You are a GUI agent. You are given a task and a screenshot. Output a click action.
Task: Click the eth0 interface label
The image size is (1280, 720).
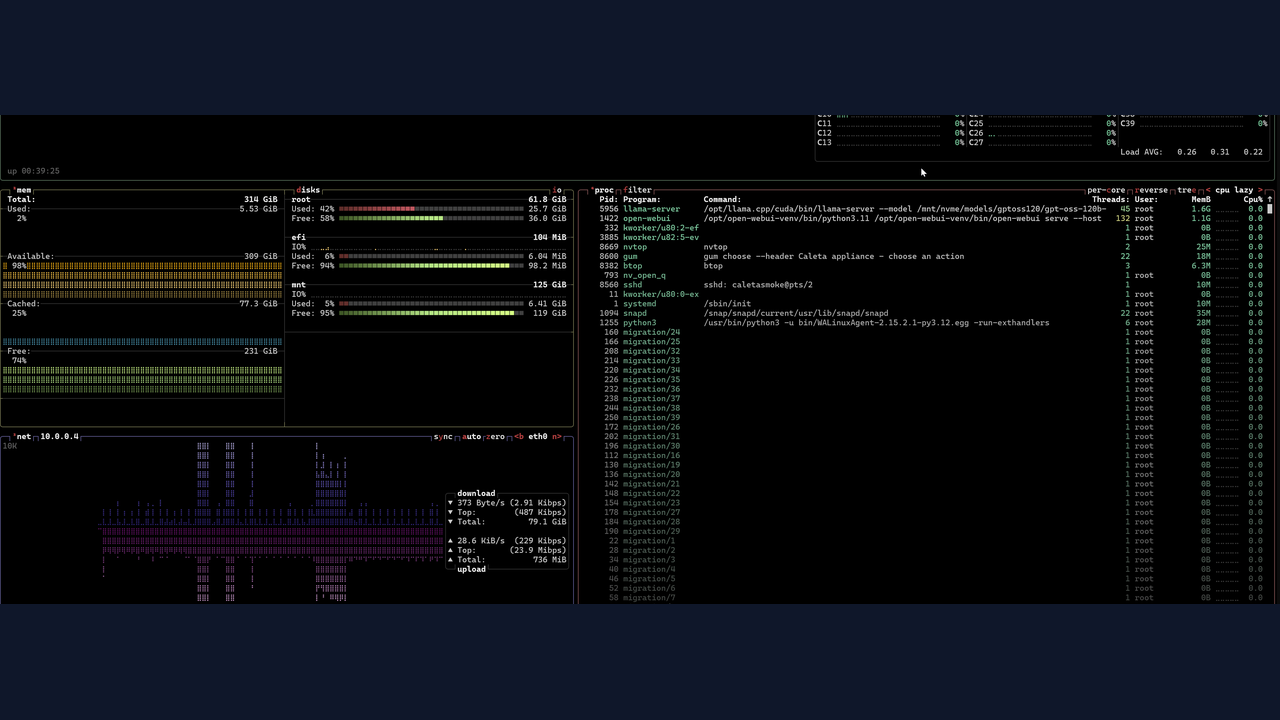(538, 437)
